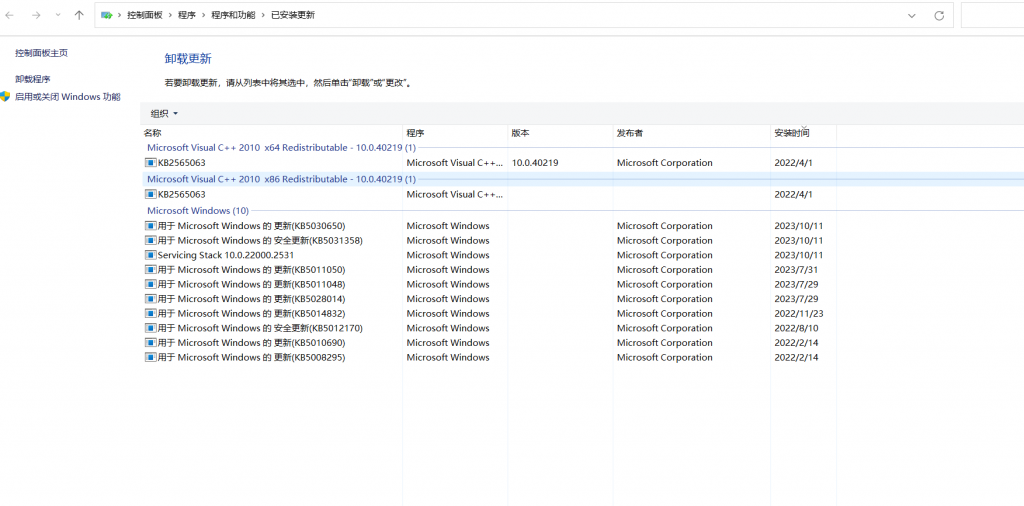1024x506 pixels.
Task: Click the Forward navigation arrow
Action: point(35,16)
